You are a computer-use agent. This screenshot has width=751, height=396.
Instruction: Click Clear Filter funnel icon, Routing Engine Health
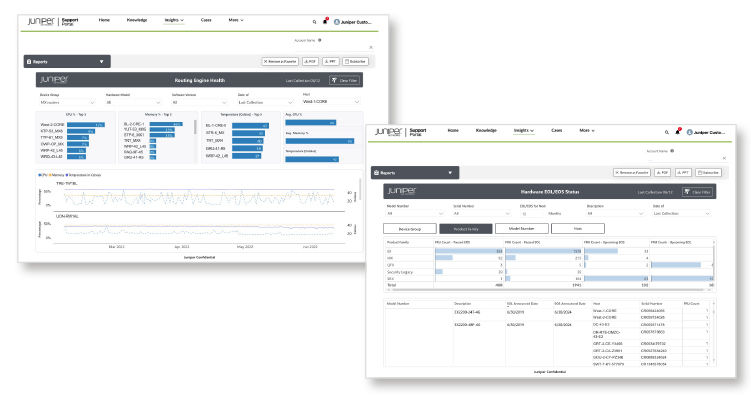pos(334,80)
